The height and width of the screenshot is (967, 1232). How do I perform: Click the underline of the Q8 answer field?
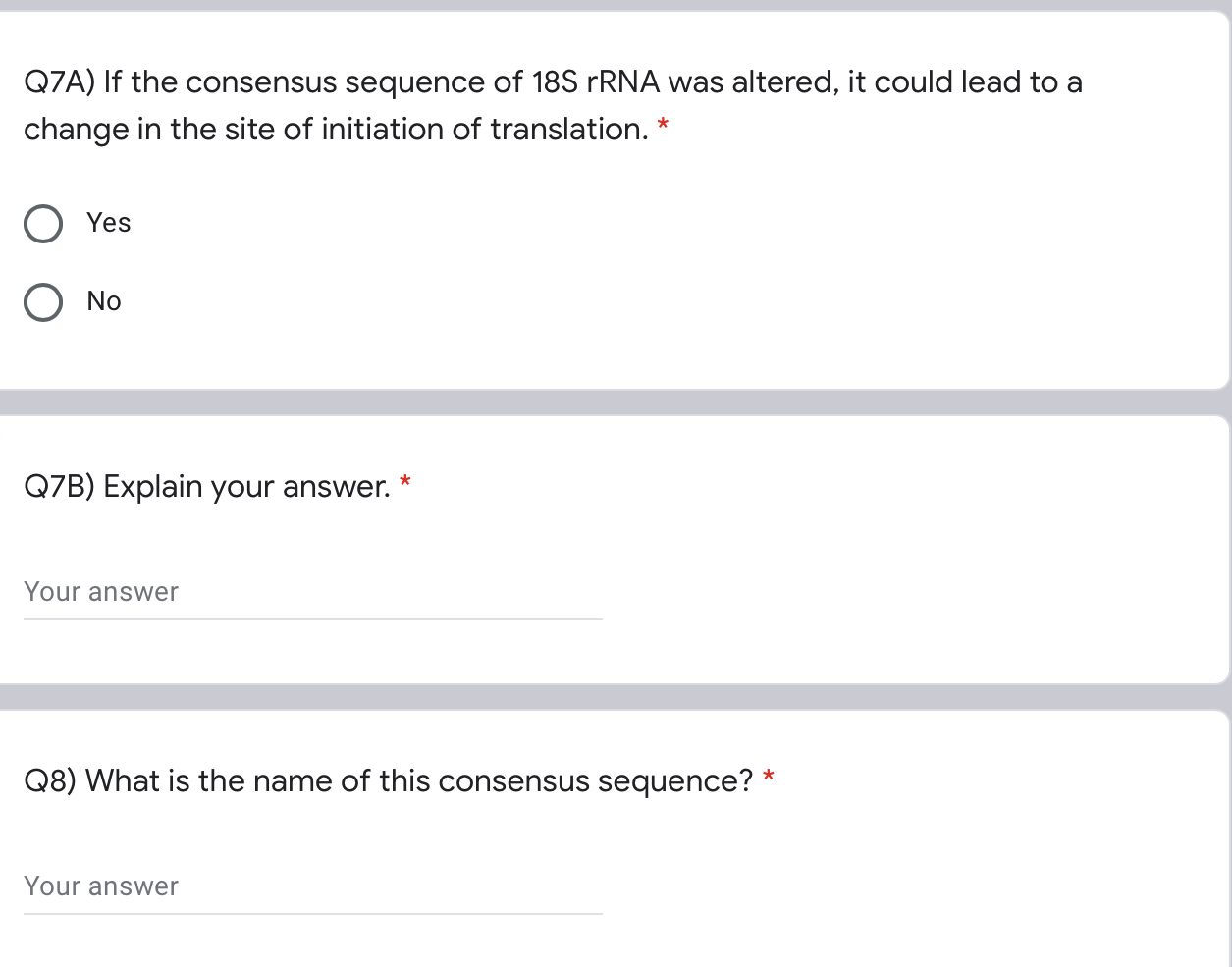pyautogui.click(x=313, y=911)
